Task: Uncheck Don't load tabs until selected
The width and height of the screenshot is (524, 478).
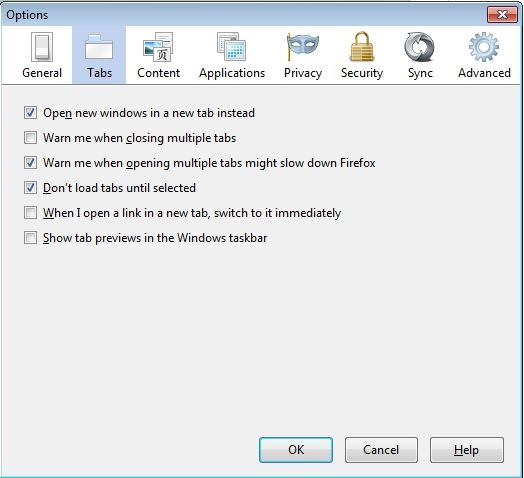Action: [30, 188]
